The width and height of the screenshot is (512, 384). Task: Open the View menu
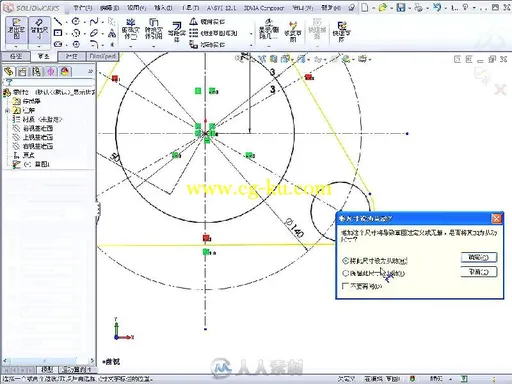point(136,7)
